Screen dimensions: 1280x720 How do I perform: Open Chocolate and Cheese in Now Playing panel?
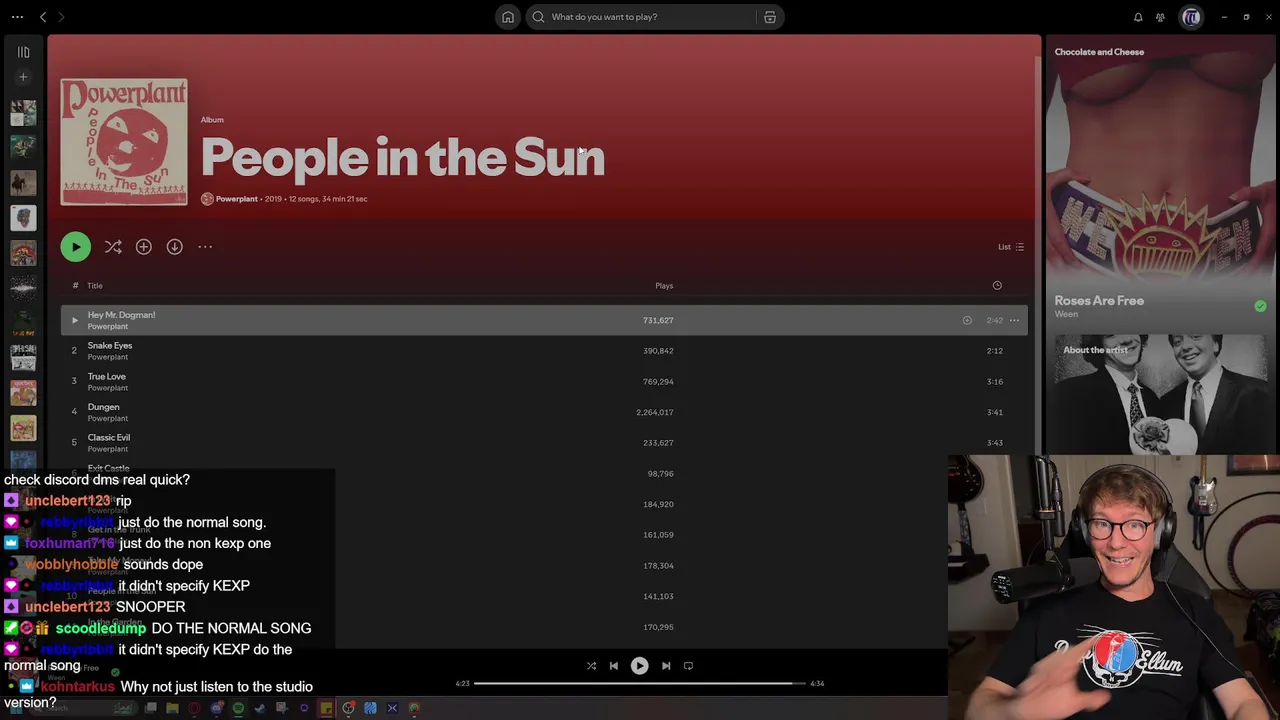coord(1099,52)
